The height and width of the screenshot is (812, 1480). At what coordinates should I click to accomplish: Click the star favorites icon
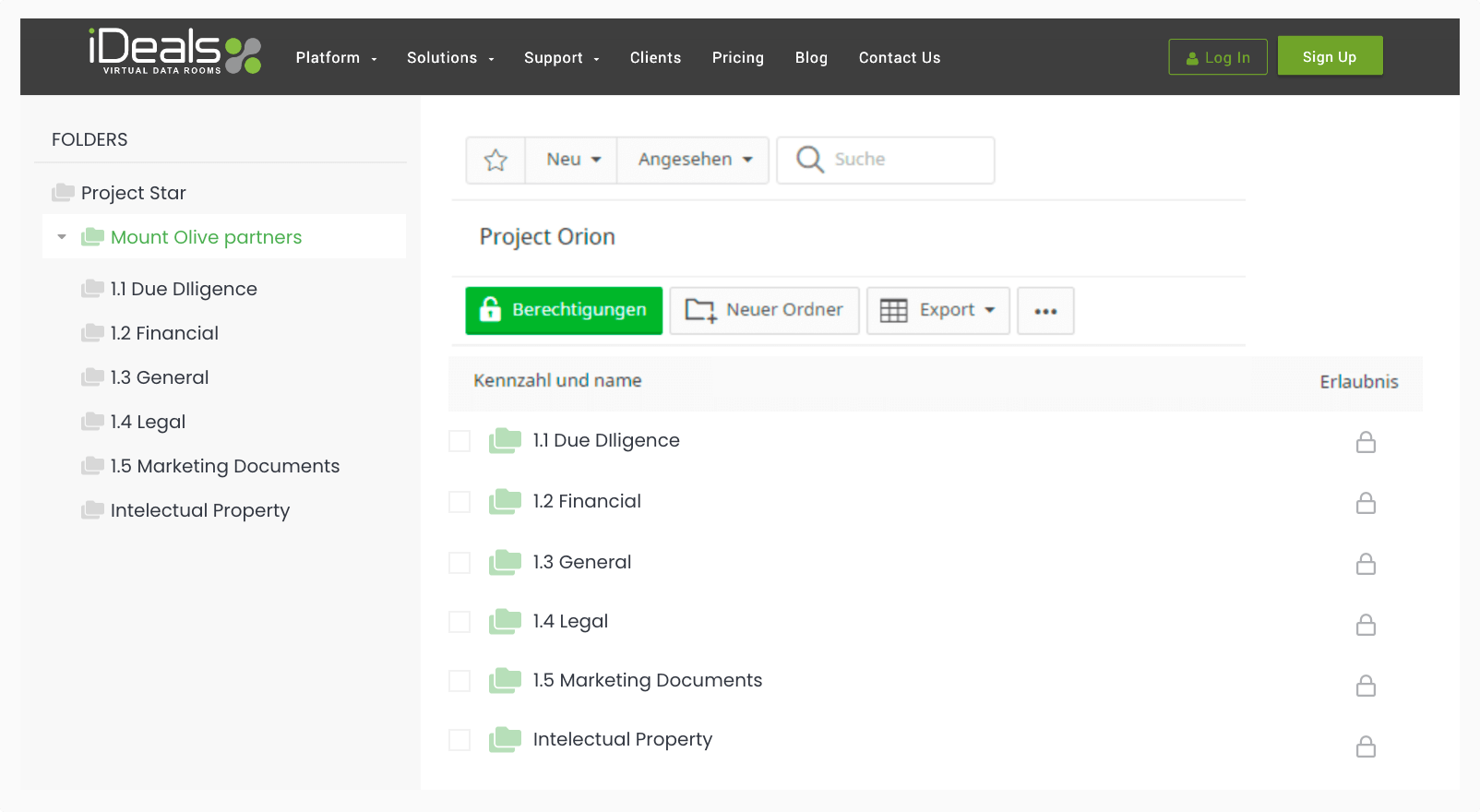click(495, 161)
